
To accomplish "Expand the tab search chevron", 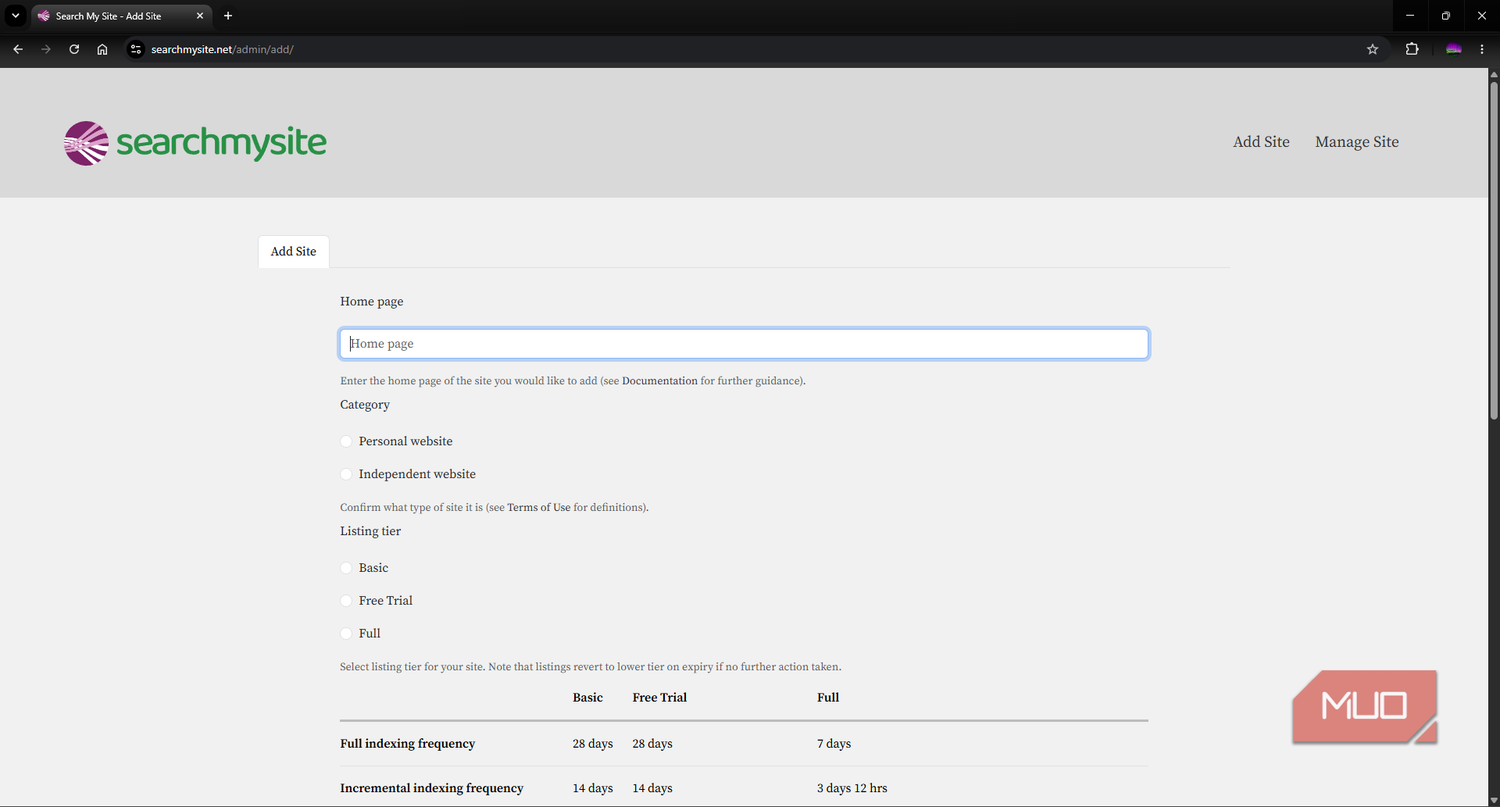I will click(x=15, y=16).
